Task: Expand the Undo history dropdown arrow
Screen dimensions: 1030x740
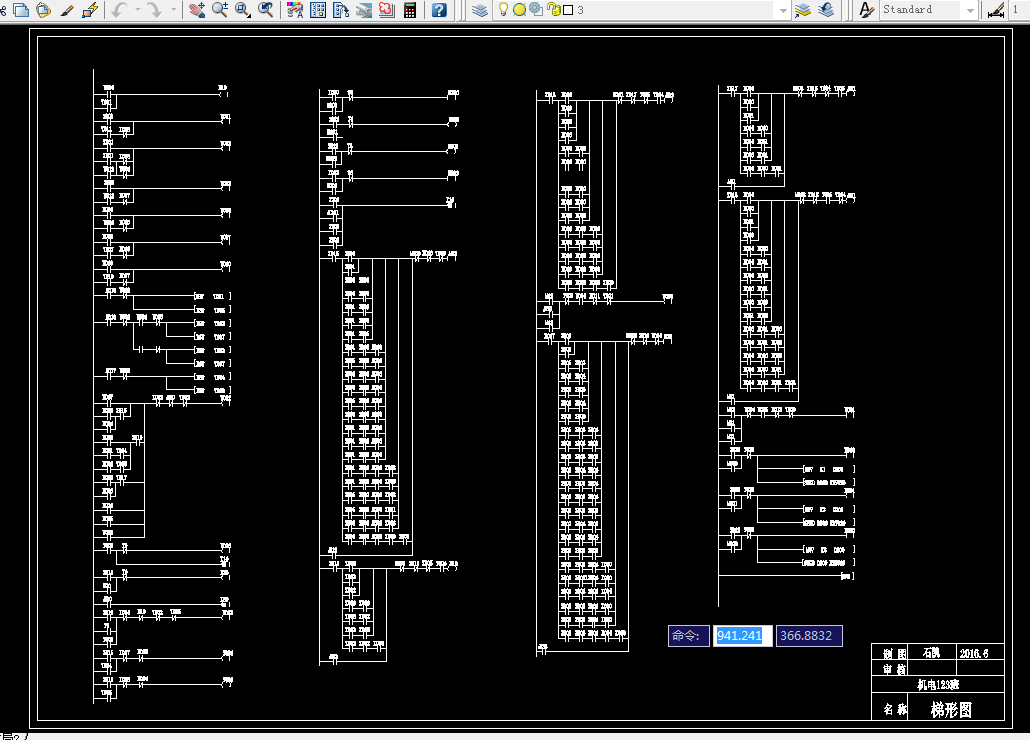Action: tap(137, 10)
